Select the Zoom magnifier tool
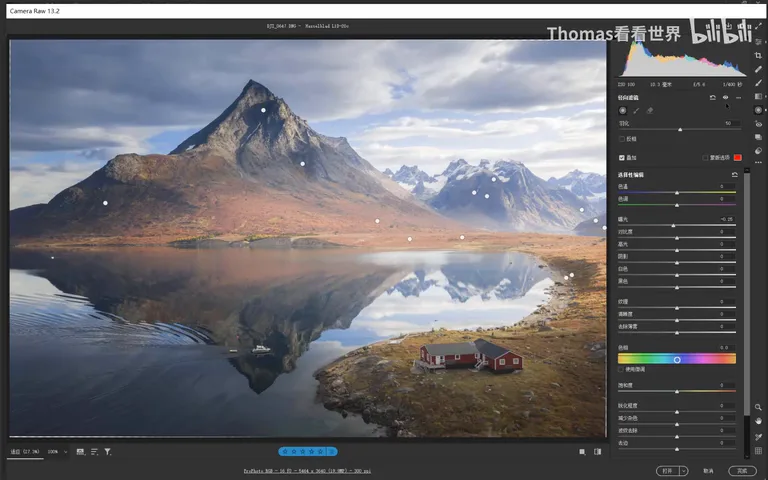Viewport: 768px width, 480px height. (x=758, y=407)
